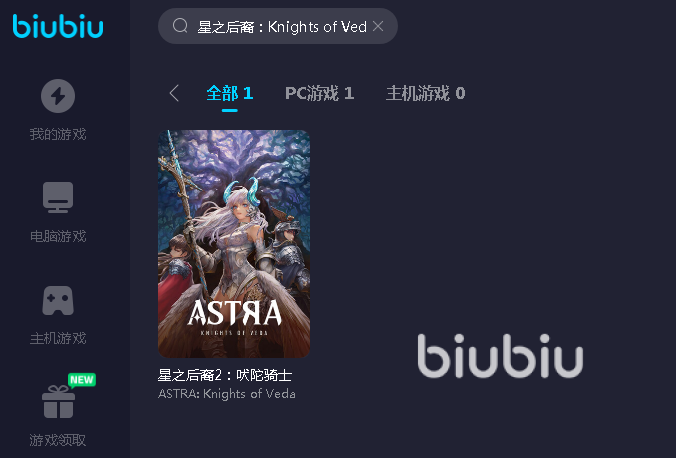Click the 星之后裔2：吠陀骑士 title
676x458 pixels.
tap(225, 375)
